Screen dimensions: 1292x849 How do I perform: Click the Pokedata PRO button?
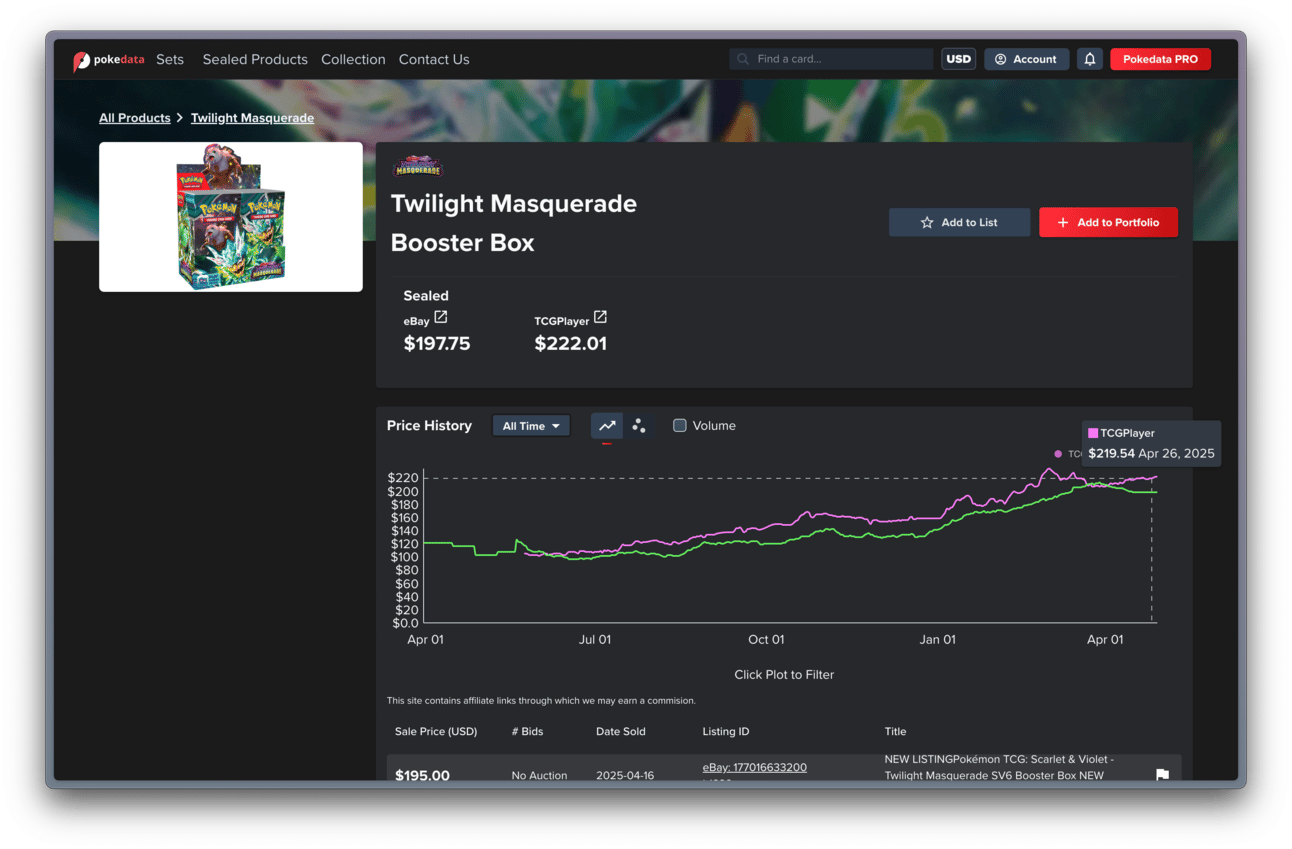[1160, 59]
